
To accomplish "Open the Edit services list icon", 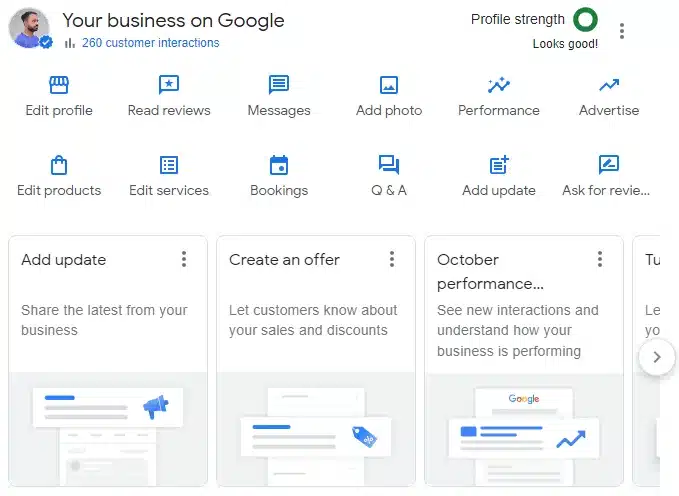I will (x=169, y=165).
